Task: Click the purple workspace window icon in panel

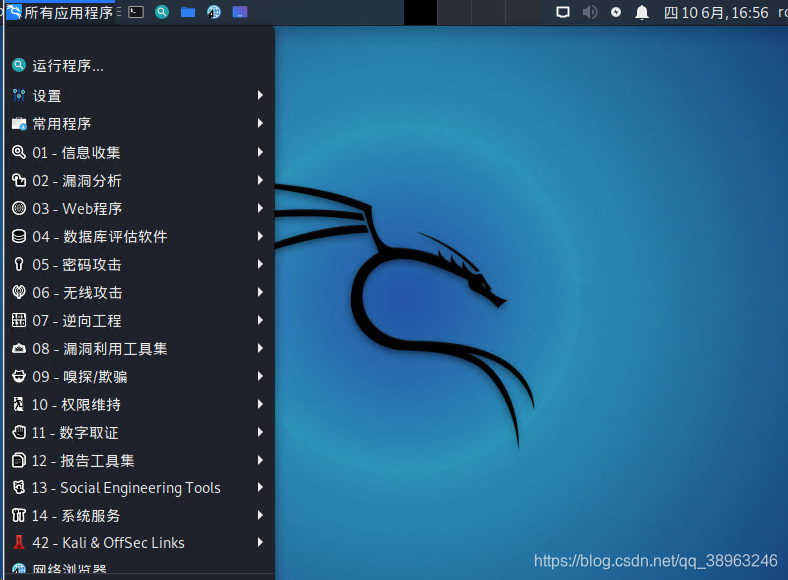Action: click(240, 12)
